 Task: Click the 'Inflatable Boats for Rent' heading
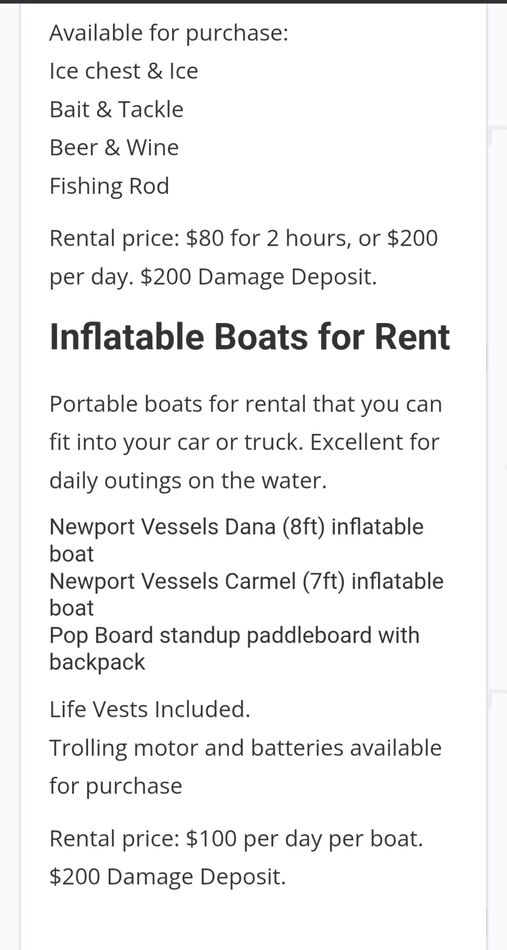[x=250, y=336]
